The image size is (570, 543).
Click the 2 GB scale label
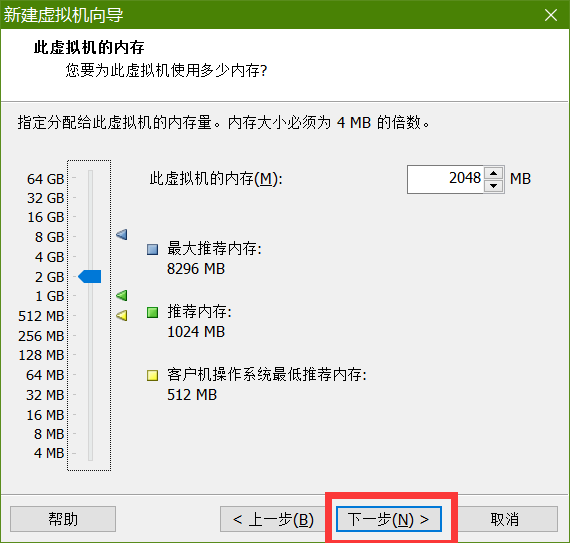pyautogui.click(x=49, y=277)
